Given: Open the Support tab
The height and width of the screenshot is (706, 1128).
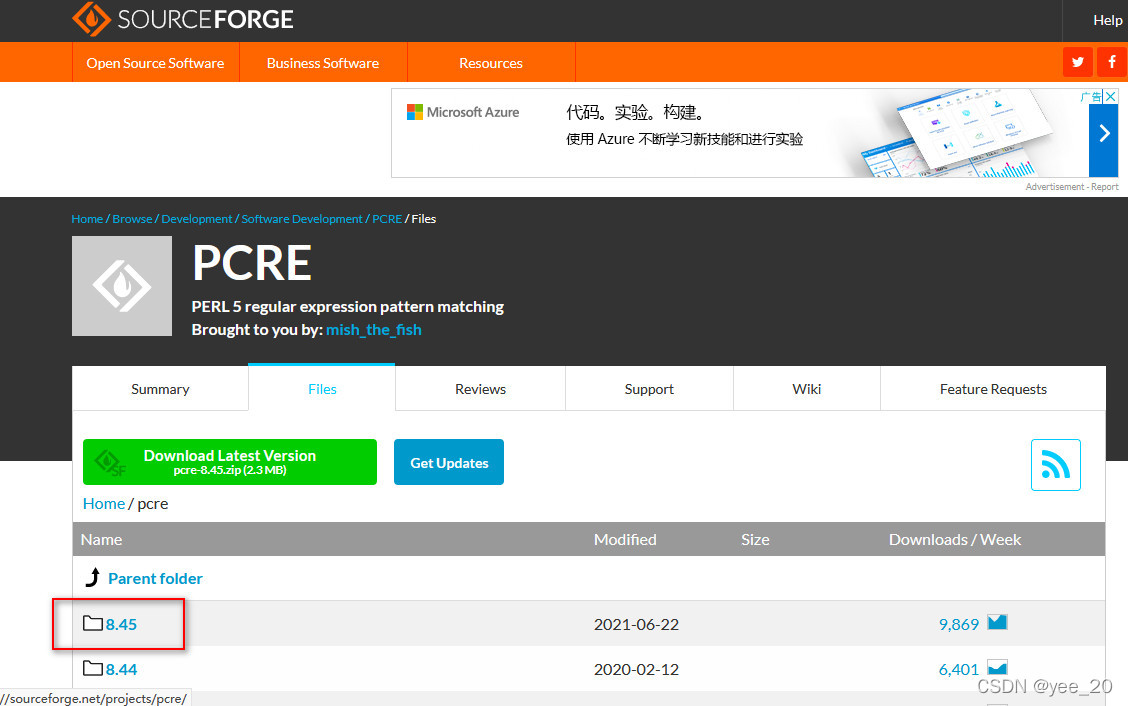Looking at the screenshot, I should click(x=649, y=389).
